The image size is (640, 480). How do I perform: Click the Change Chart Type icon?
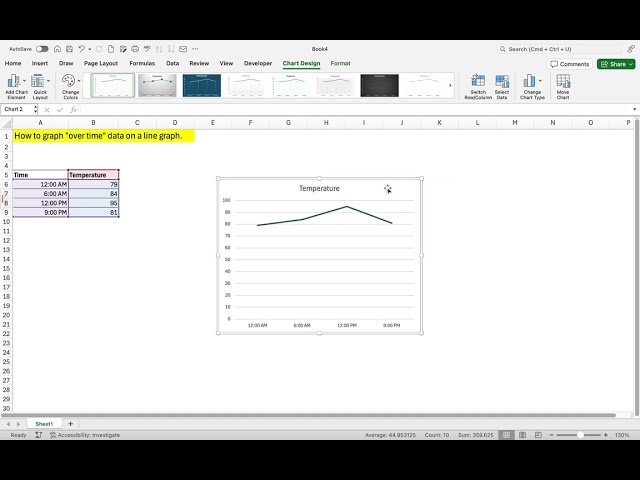[x=530, y=82]
